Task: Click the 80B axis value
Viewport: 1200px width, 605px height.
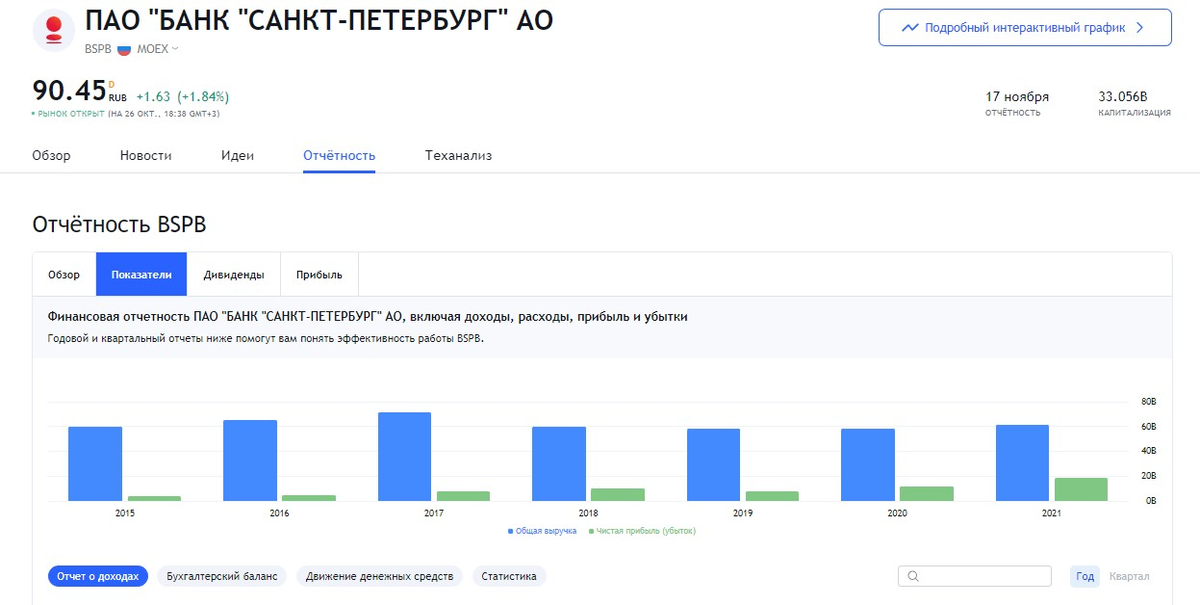Action: pyautogui.click(x=1148, y=402)
